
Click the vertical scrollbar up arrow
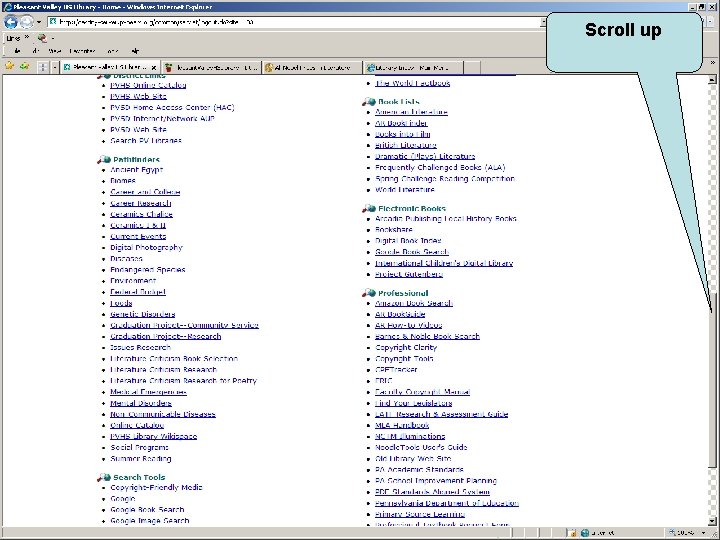[712, 79]
